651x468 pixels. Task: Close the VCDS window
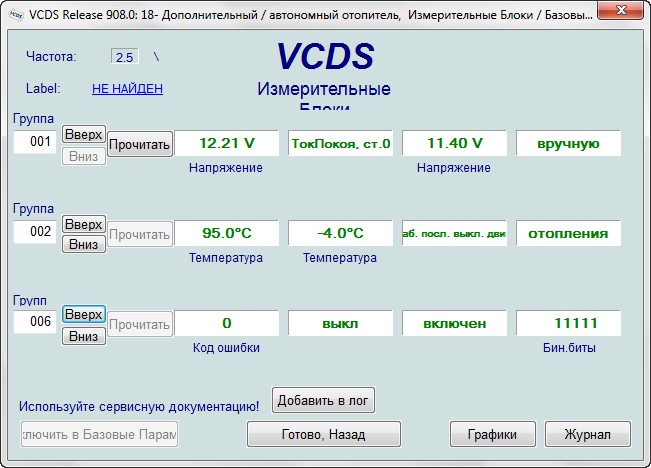pyautogui.click(x=621, y=10)
